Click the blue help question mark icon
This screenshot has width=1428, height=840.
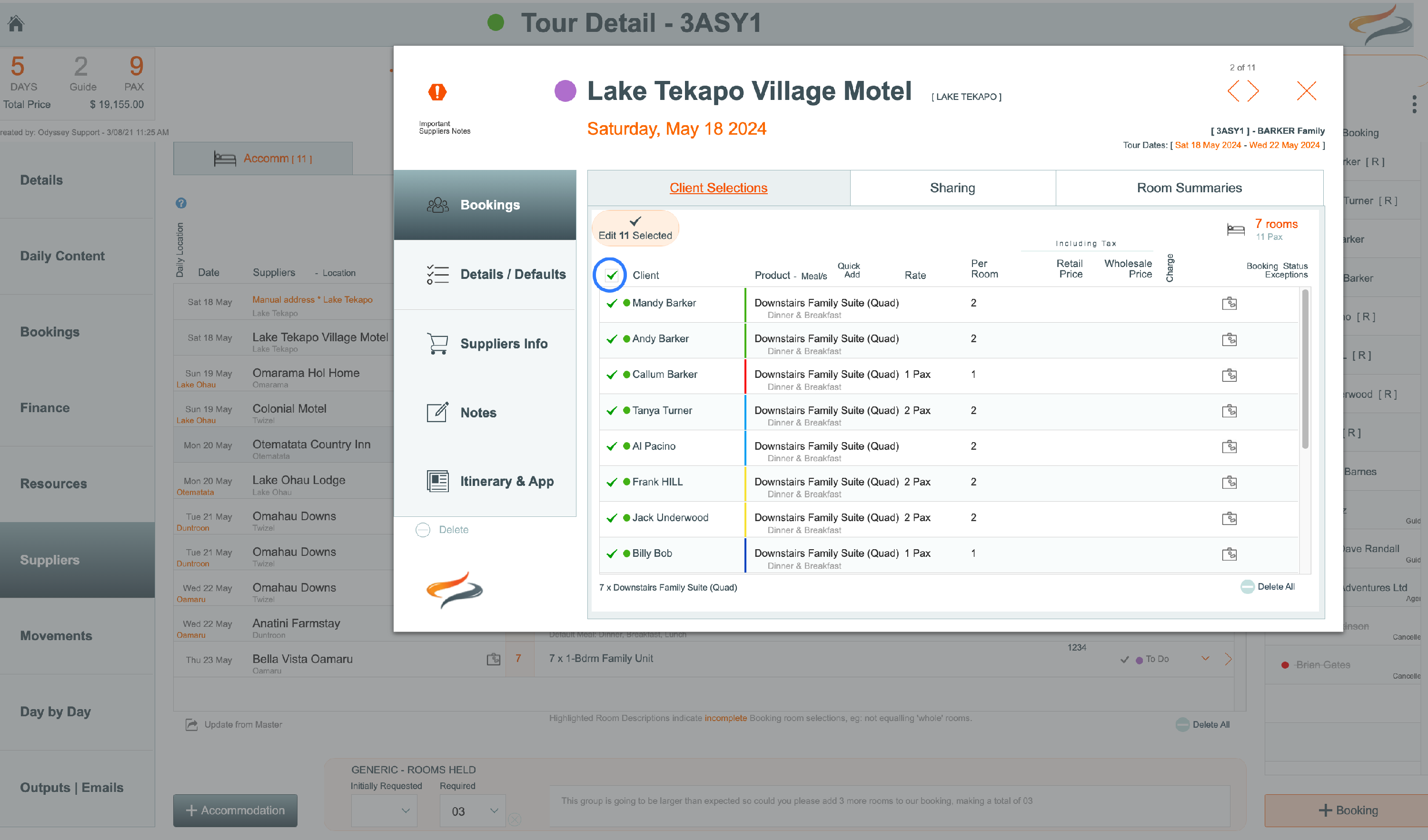tap(181, 203)
